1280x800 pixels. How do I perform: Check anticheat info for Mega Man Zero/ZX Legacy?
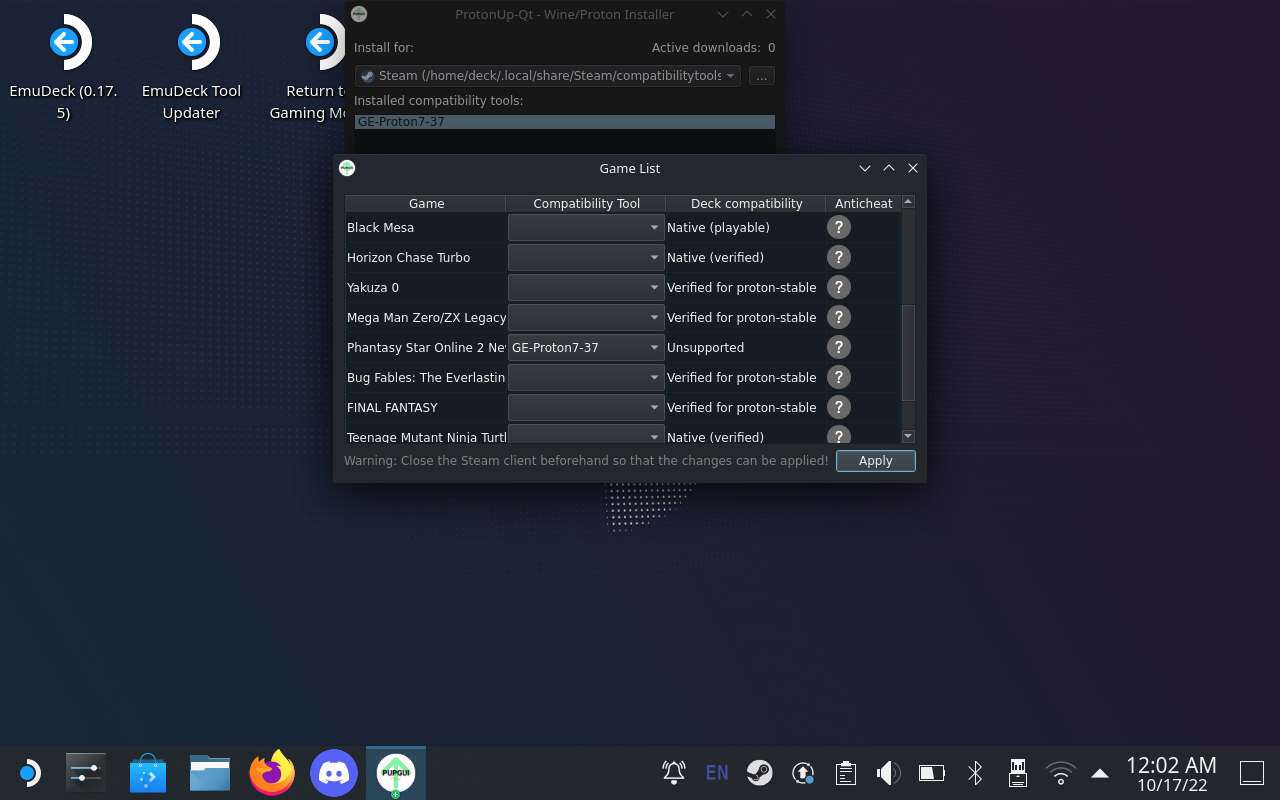(839, 317)
